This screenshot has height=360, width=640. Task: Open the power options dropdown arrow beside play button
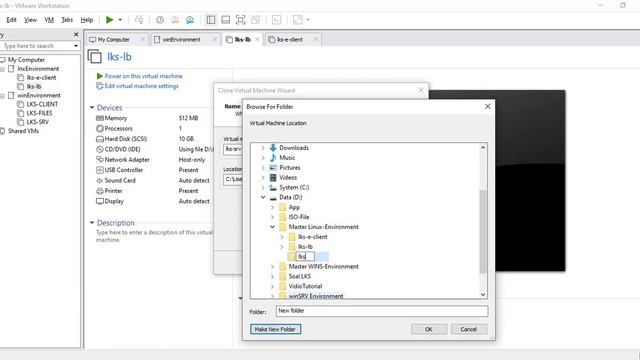[x=120, y=20]
